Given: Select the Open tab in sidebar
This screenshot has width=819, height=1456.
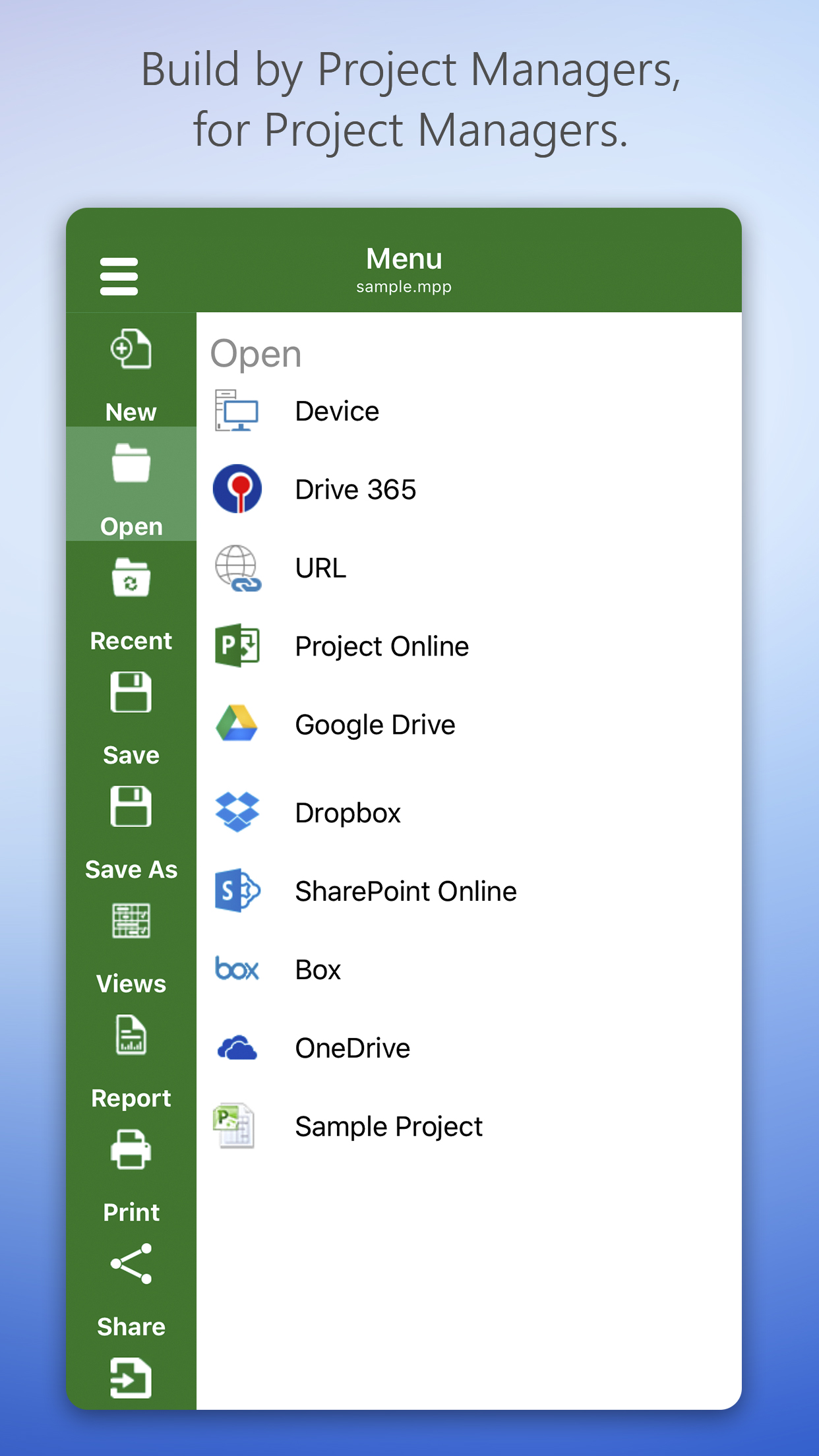Looking at the screenshot, I should click(131, 485).
